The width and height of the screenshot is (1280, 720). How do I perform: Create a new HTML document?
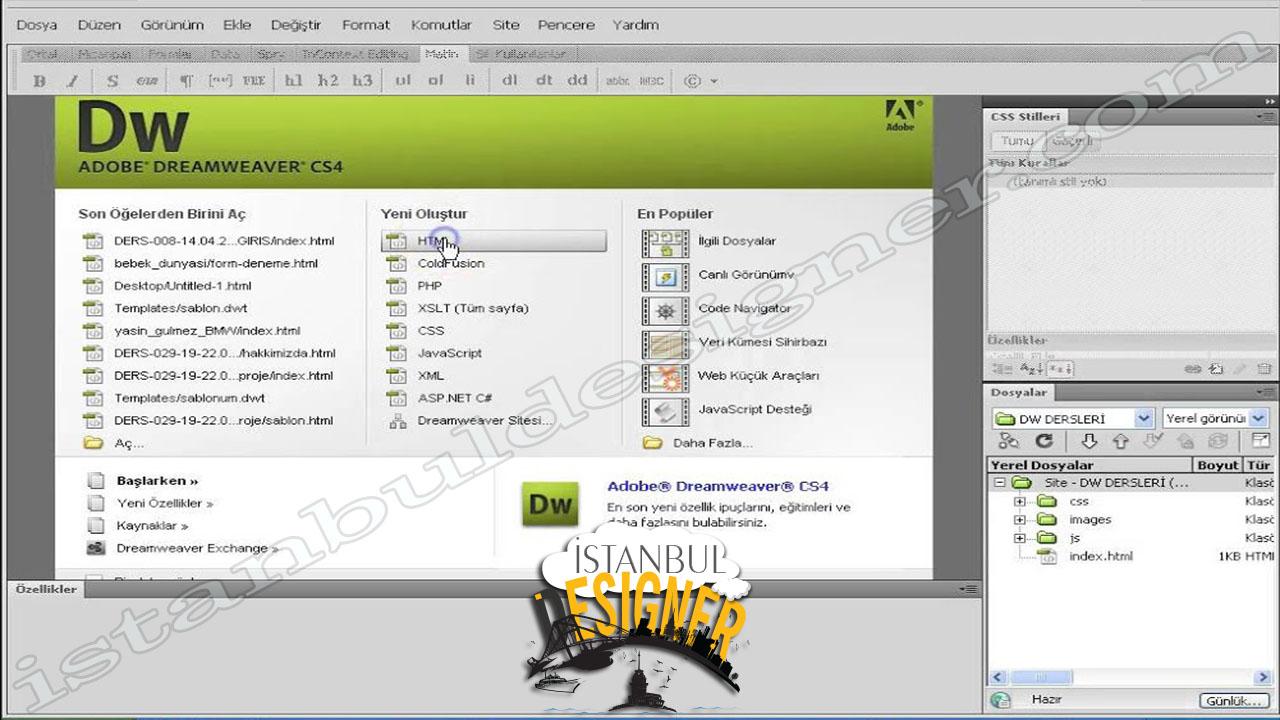(494, 241)
